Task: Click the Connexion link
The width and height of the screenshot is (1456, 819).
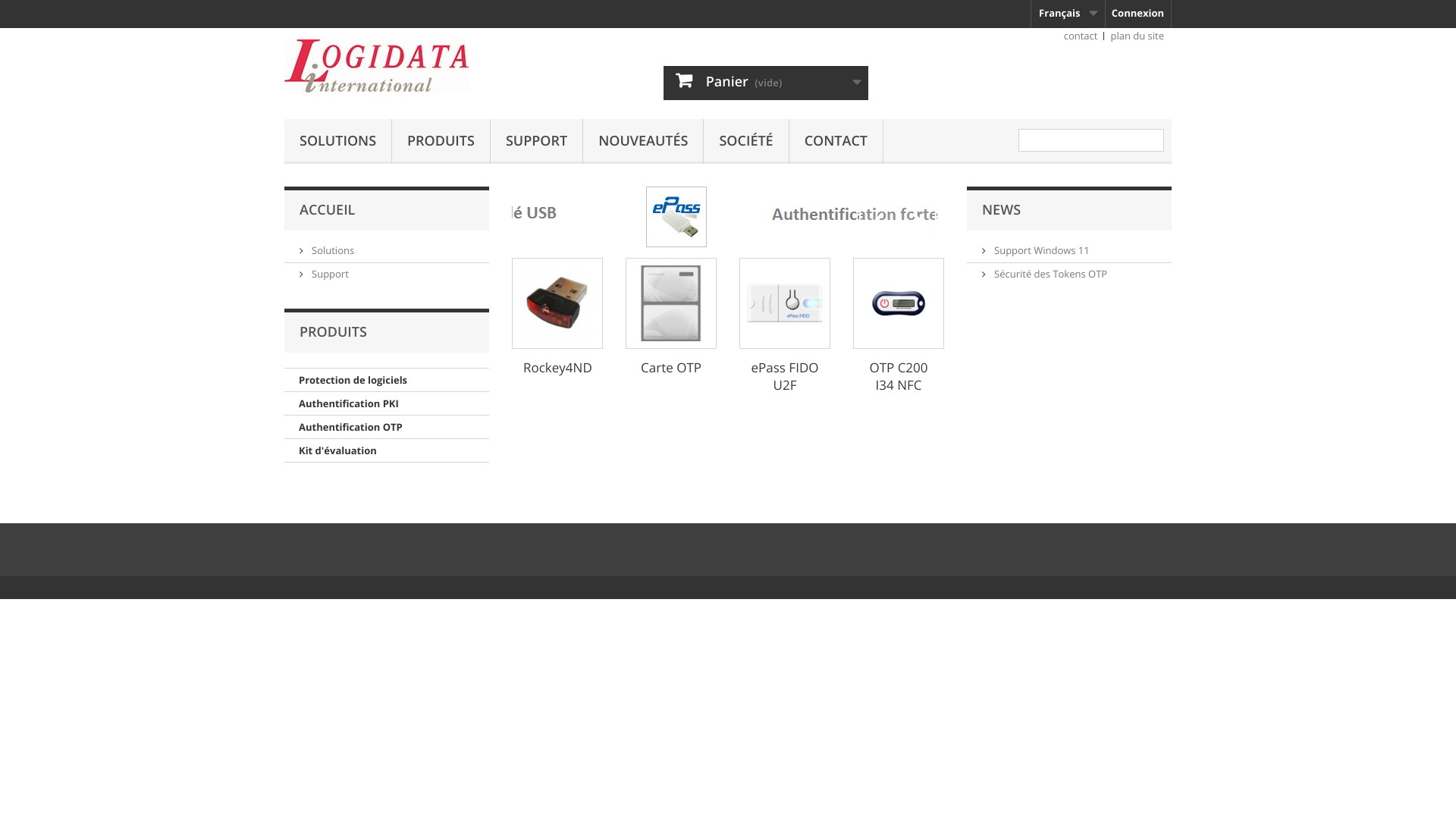Action: pyautogui.click(x=1137, y=14)
